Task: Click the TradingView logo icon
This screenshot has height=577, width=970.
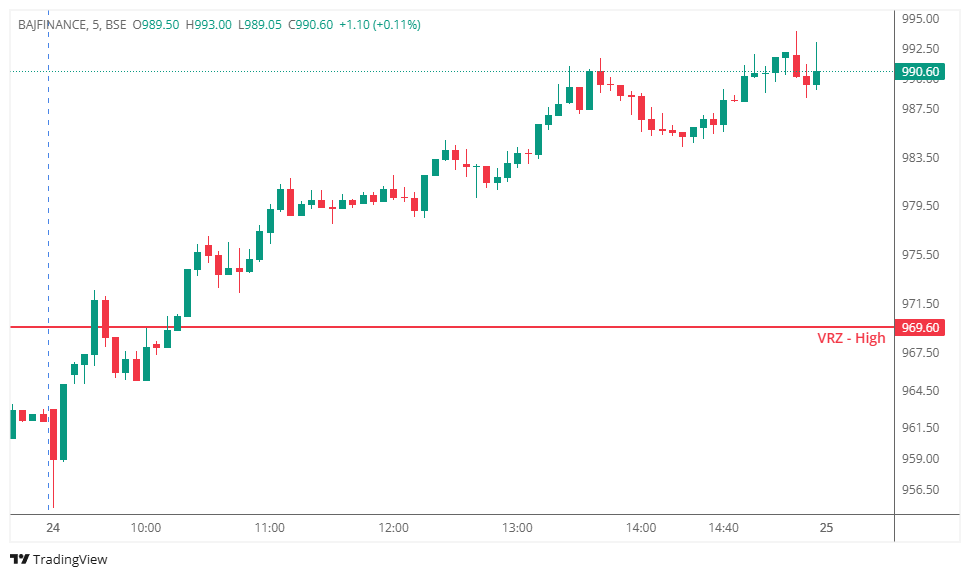Action: 19,559
